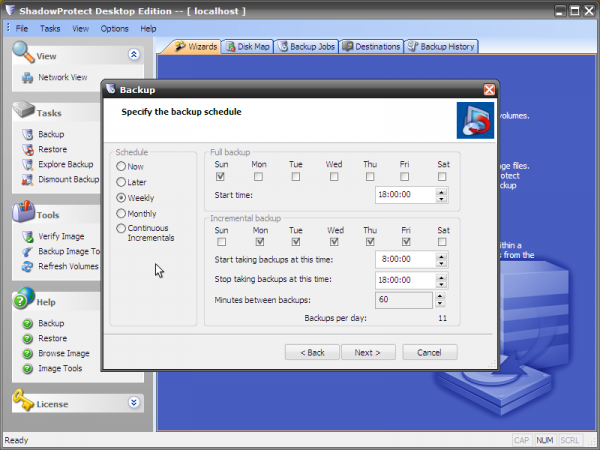Open the Help menu

tap(148, 29)
